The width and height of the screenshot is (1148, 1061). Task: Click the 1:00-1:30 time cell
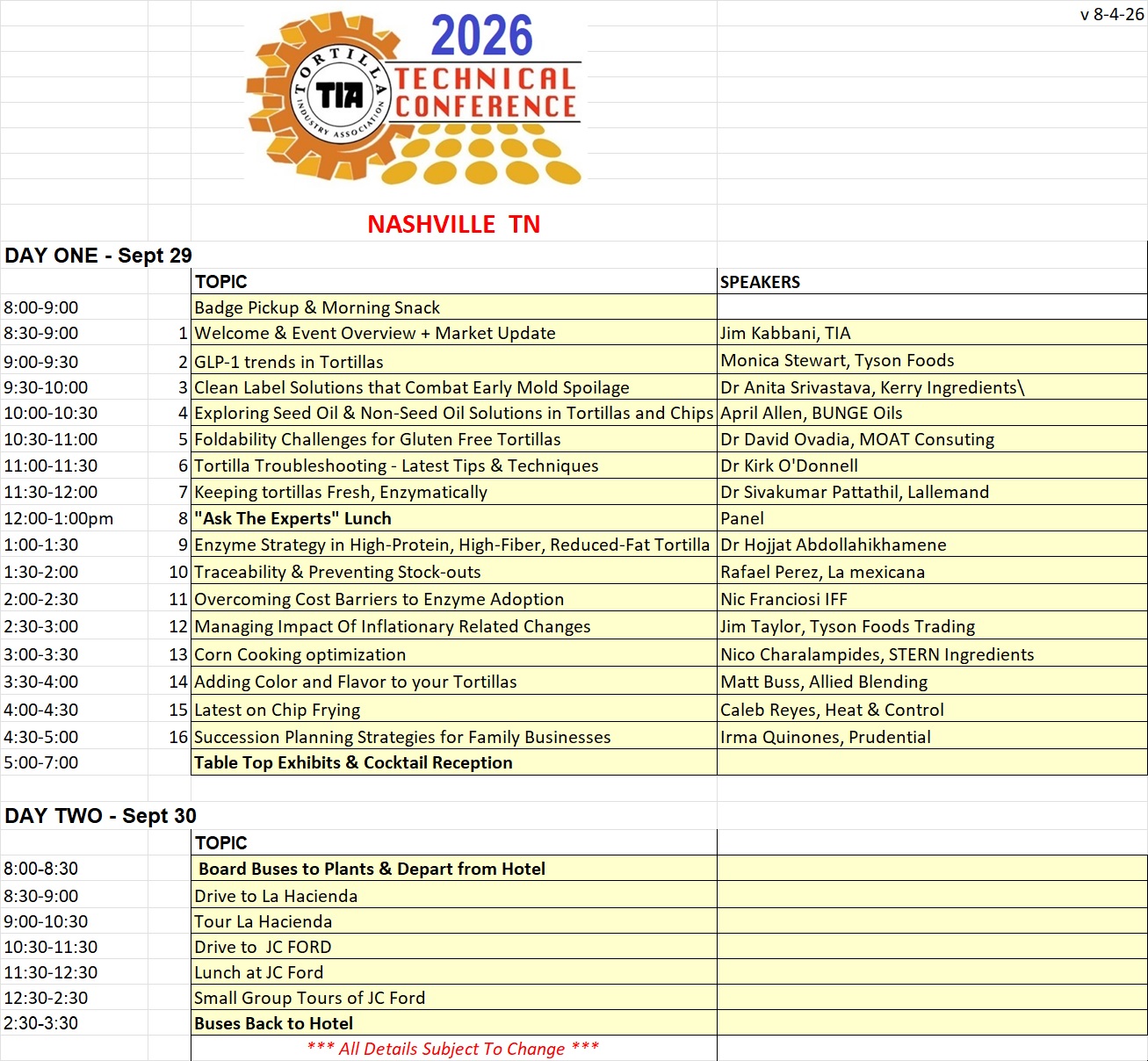[74, 545]
